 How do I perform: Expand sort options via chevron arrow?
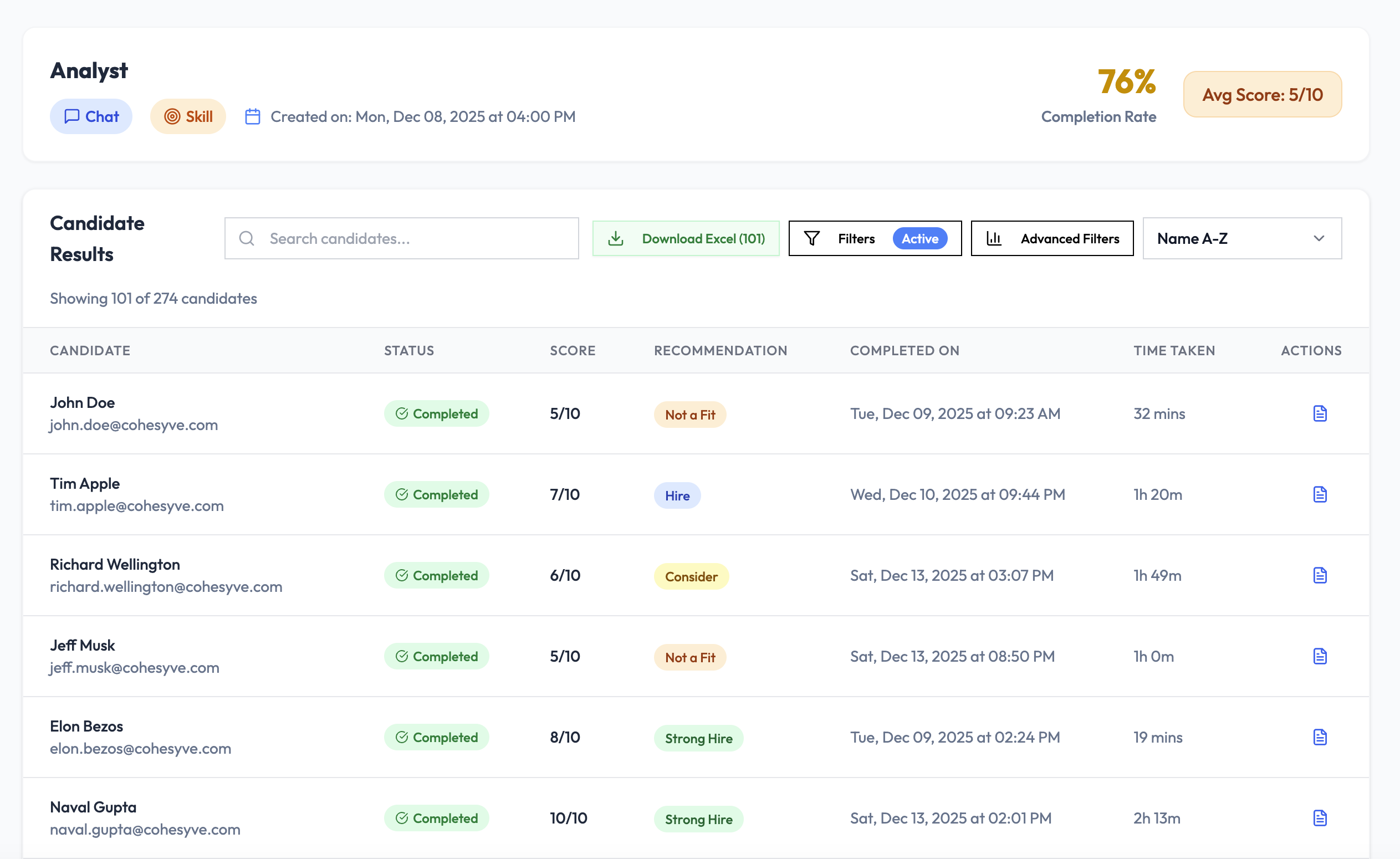pyautogui.click(x=1319, y=239)
